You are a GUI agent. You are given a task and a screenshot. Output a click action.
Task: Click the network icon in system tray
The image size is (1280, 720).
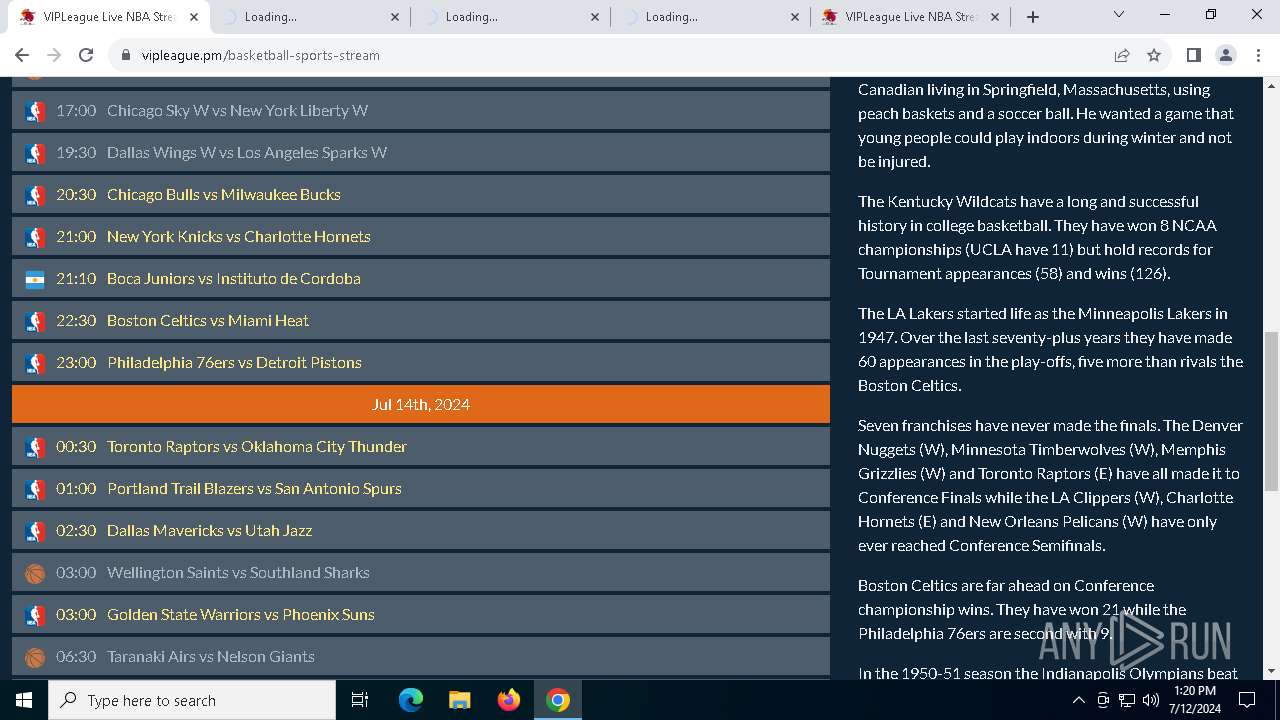pyautogui.click(x=1127, y=700)
